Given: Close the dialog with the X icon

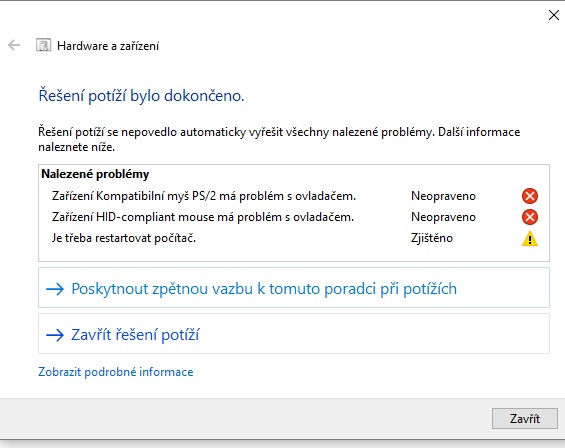Looking at the screenshot, I should (553, 15).
